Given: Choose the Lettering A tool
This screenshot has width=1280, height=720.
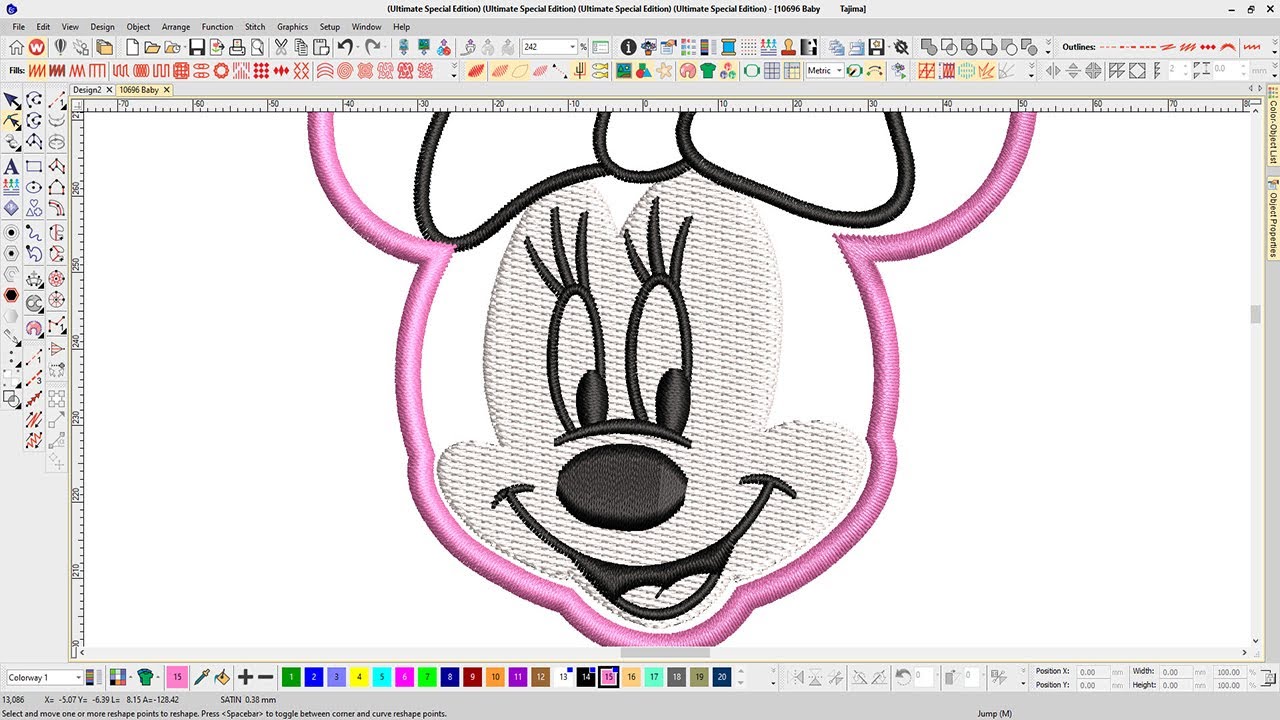Looking at the screenshot, I should coord(11,166).
